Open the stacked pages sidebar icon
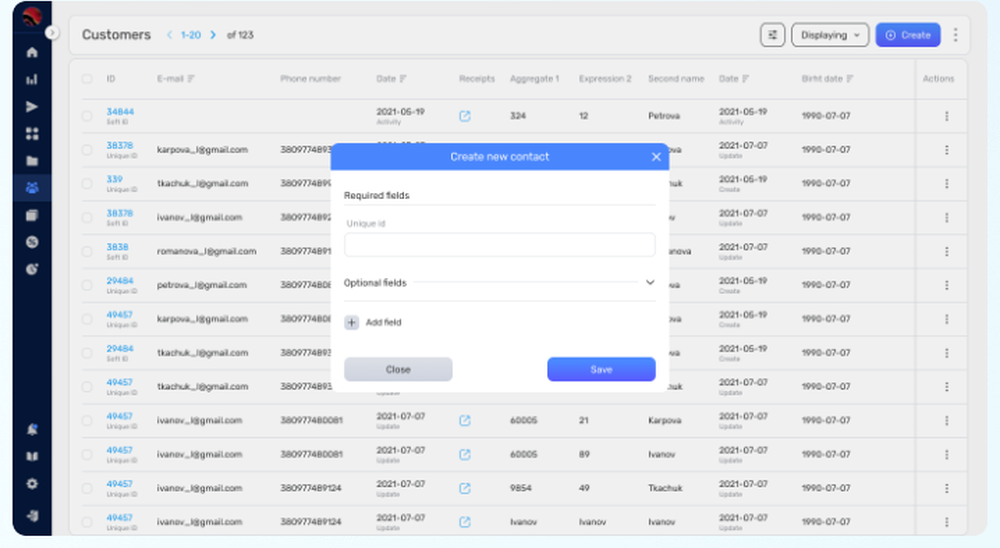 tap(32, 215)
